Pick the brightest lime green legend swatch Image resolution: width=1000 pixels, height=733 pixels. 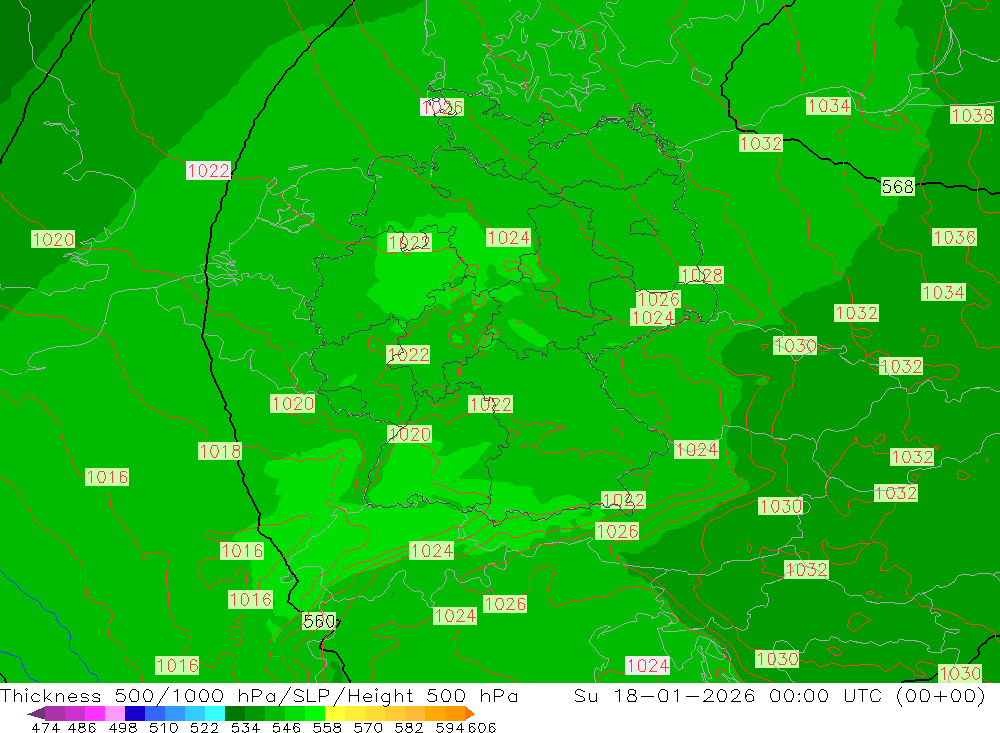click(x=315, y=713)
